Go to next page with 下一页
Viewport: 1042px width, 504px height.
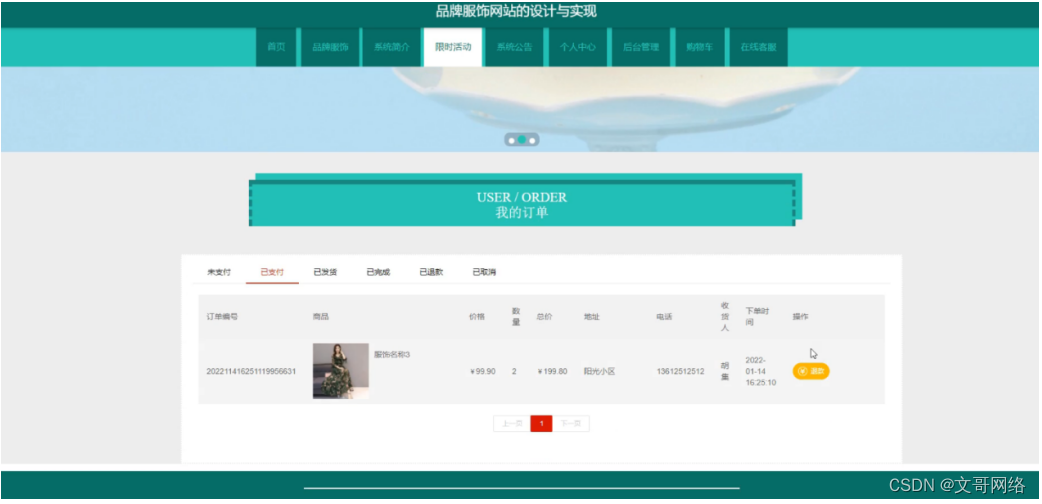571,424
